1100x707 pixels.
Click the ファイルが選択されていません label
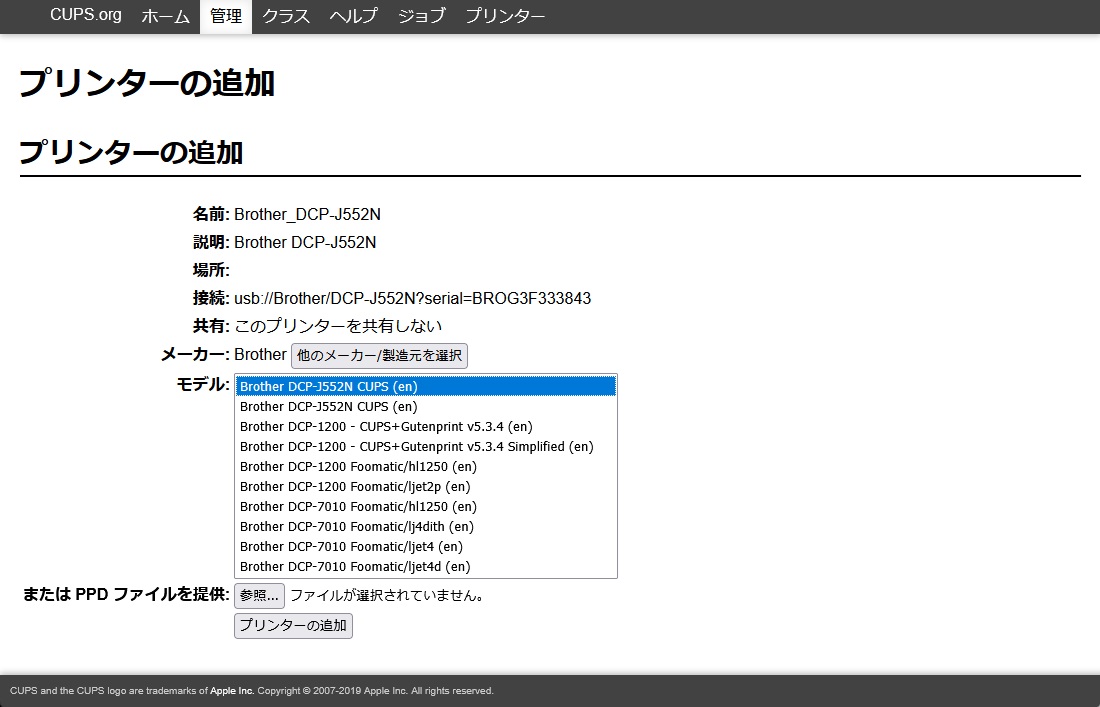click(387, 596)
